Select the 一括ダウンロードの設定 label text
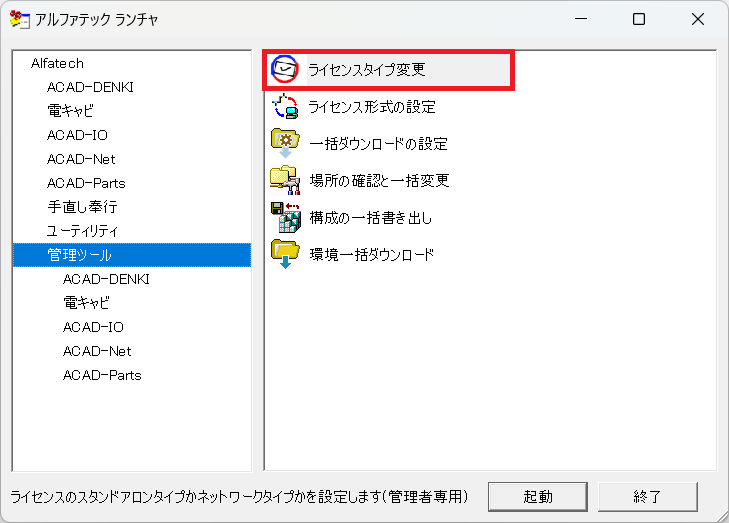Viewport: 729px width, 523px height. pos(378,143)
